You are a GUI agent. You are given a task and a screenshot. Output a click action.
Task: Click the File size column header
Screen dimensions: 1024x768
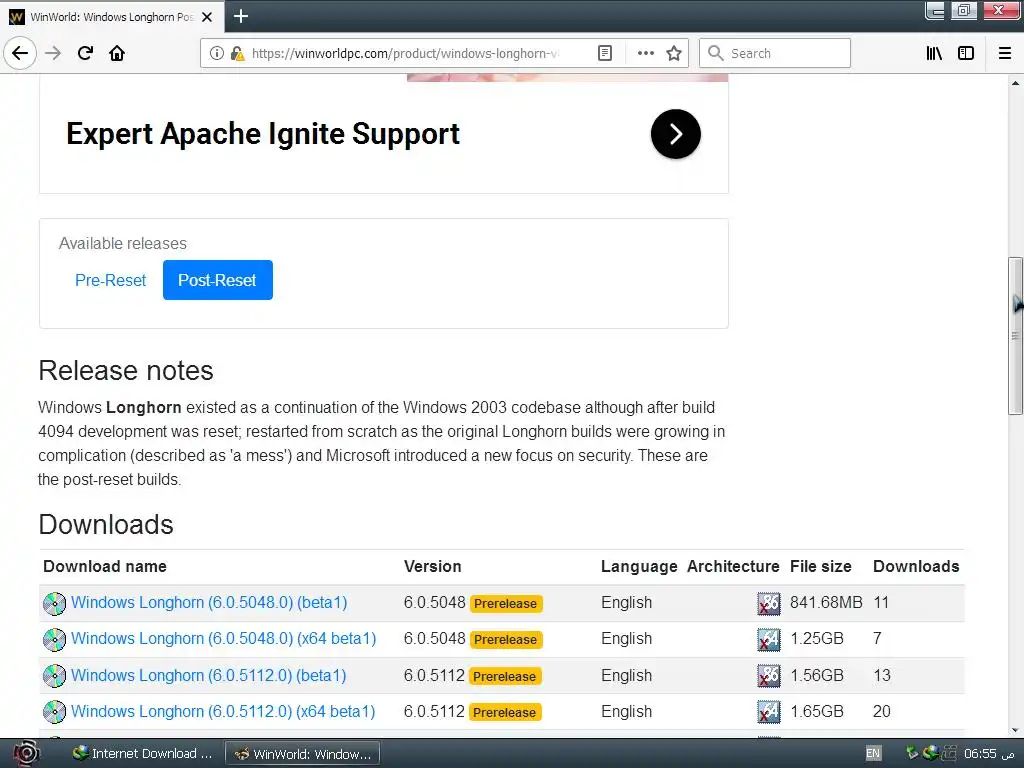(820, 566)
